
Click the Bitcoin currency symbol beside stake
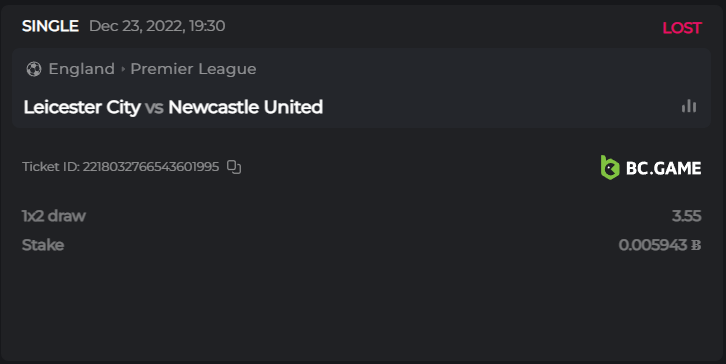point(696,245)
